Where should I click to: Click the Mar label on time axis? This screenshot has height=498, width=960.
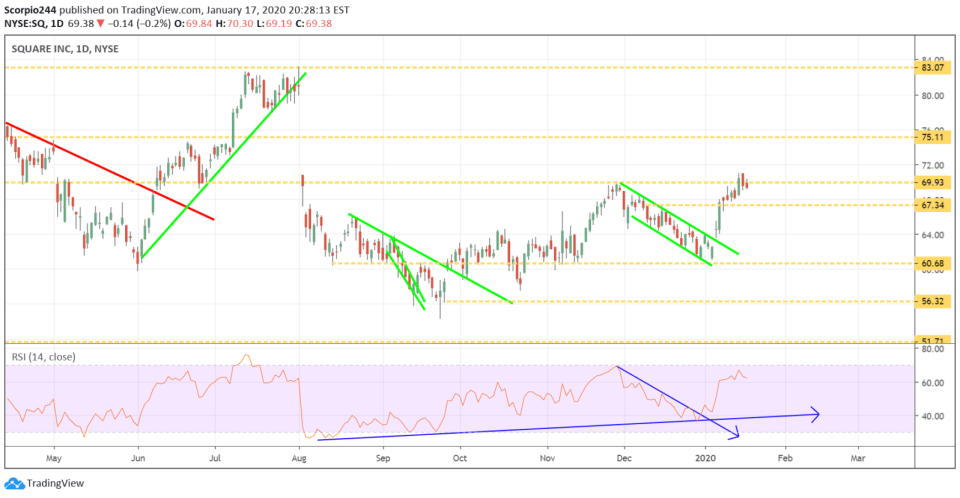(858, 458)
